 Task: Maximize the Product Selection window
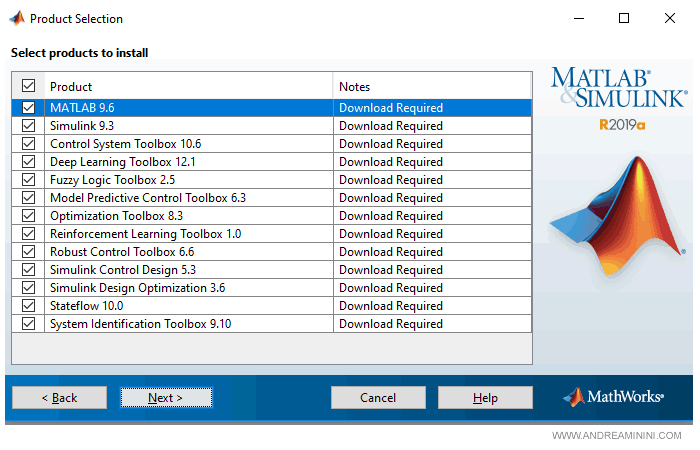(x=624, y=18)
